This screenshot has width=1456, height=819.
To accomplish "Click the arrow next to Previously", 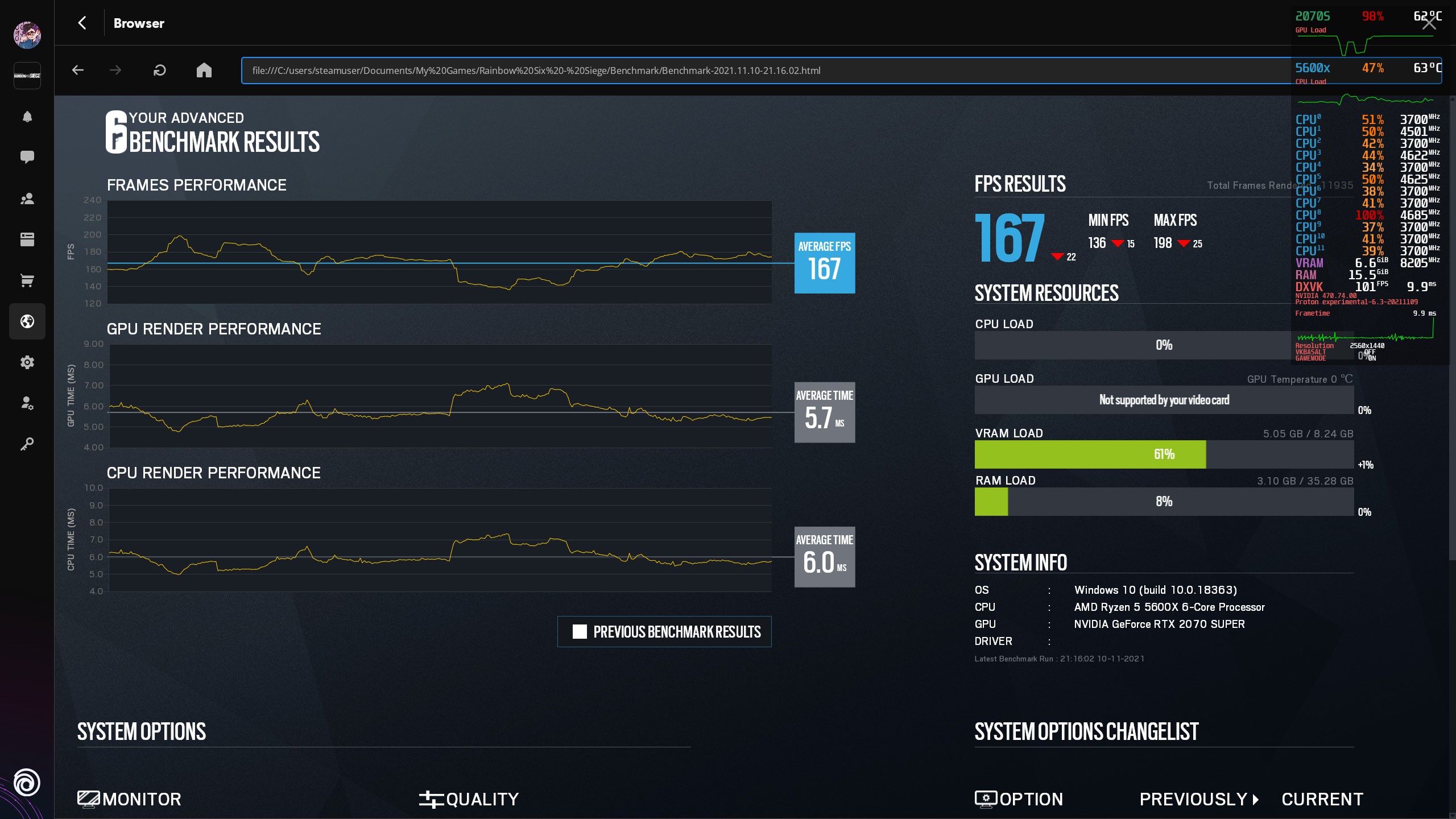I will pyautogui.click(x=1256, y=800).
